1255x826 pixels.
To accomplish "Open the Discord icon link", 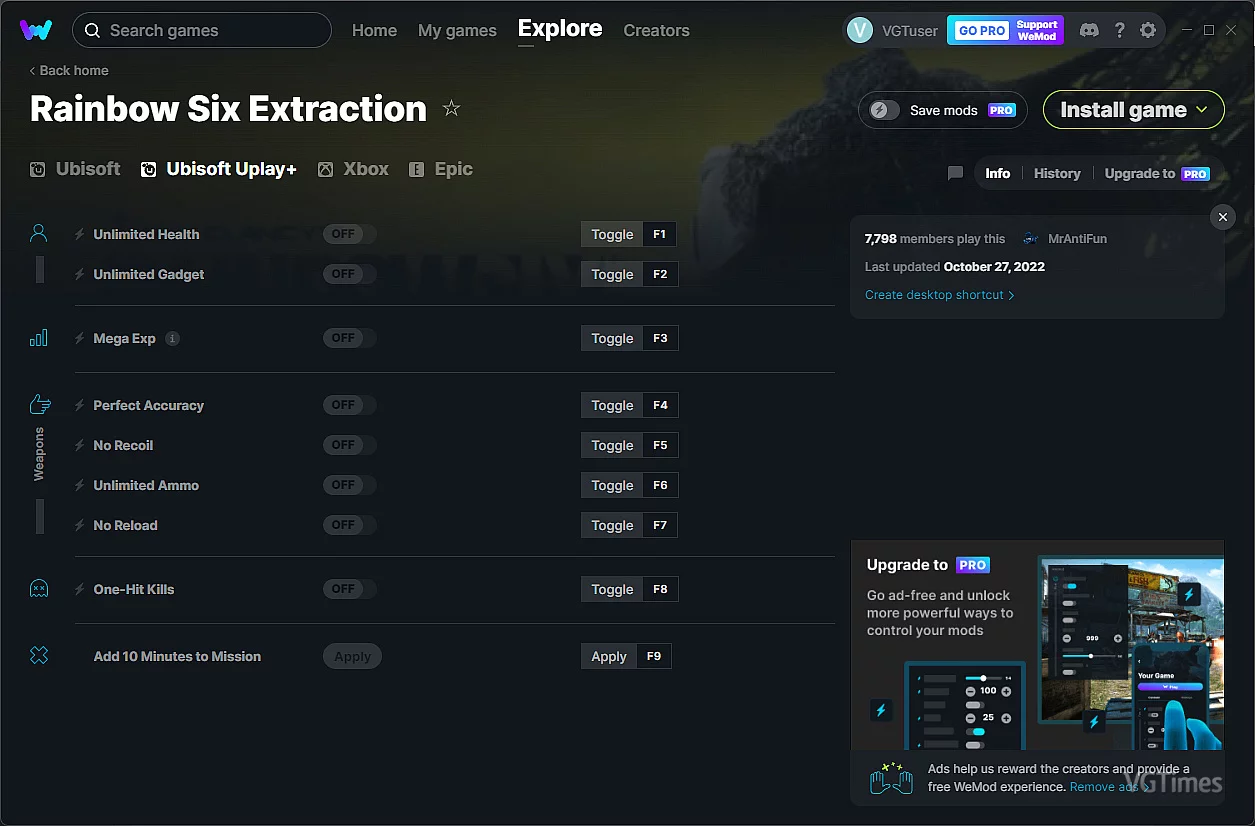I will click(x=1089, y=30).
